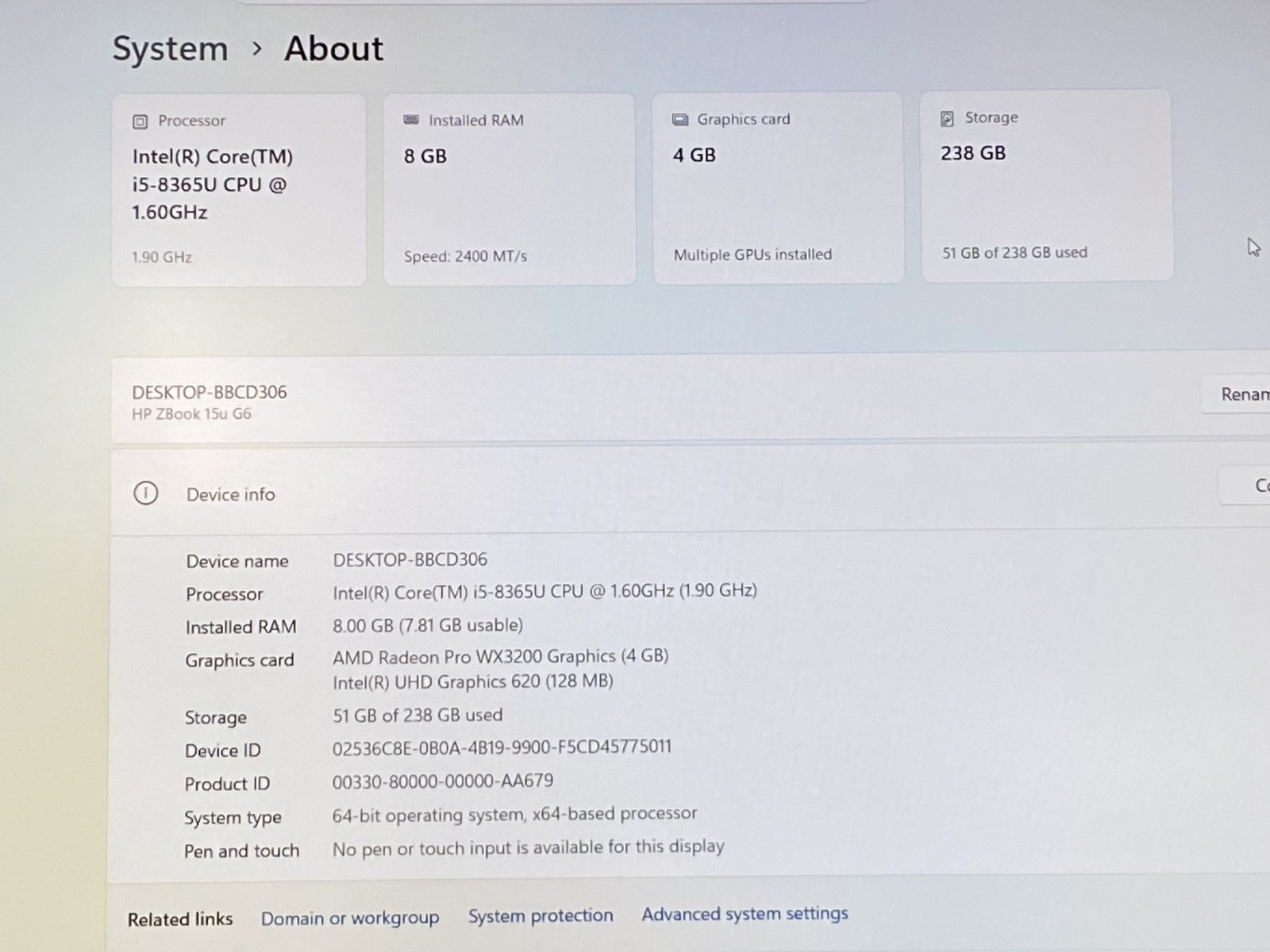The height and width of the screenshot is (952, 1270).
Task: Select Installed RAM value 8.00 GB
Action: click(x=428, y=625)
